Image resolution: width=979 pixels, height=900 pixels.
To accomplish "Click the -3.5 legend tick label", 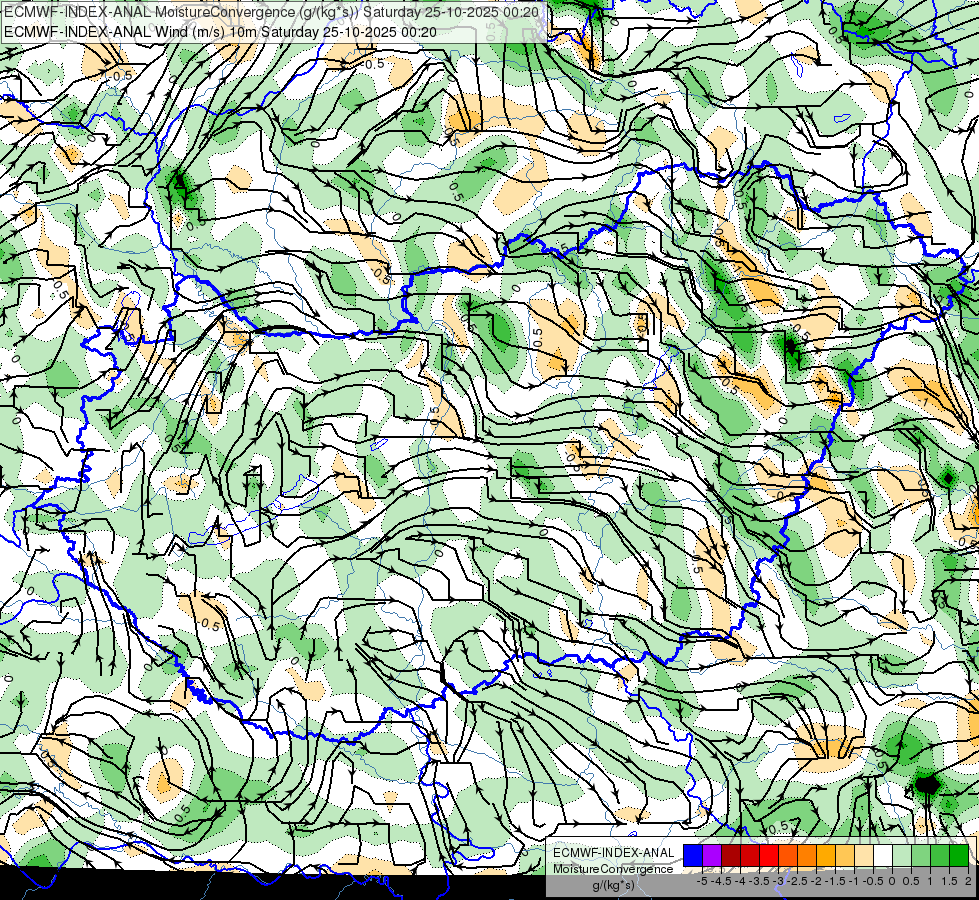I will (x=759, y=881).
